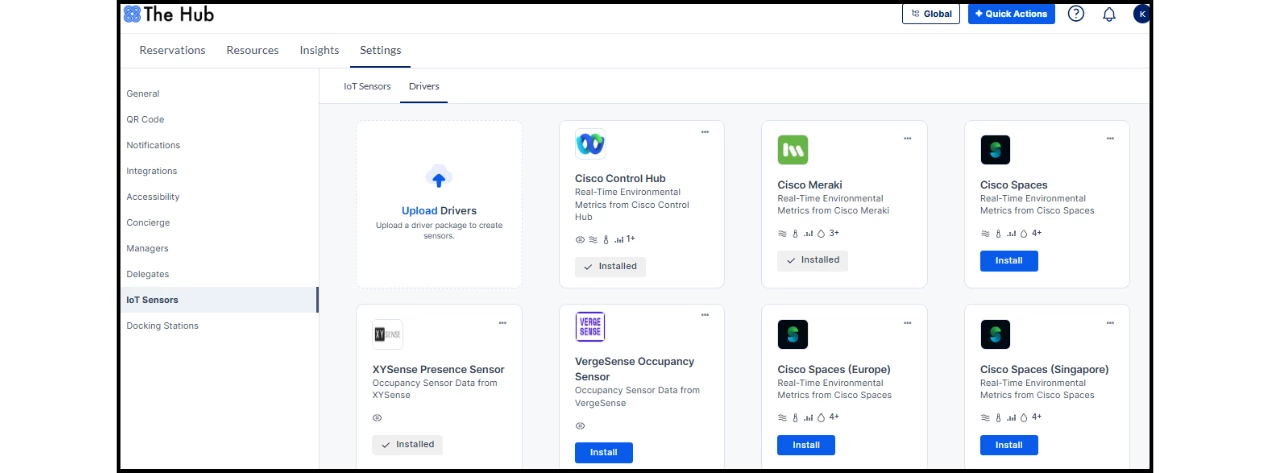
Task: Install the Cisco Spaces (Singapore) driver
Action: click(1009, 445)
